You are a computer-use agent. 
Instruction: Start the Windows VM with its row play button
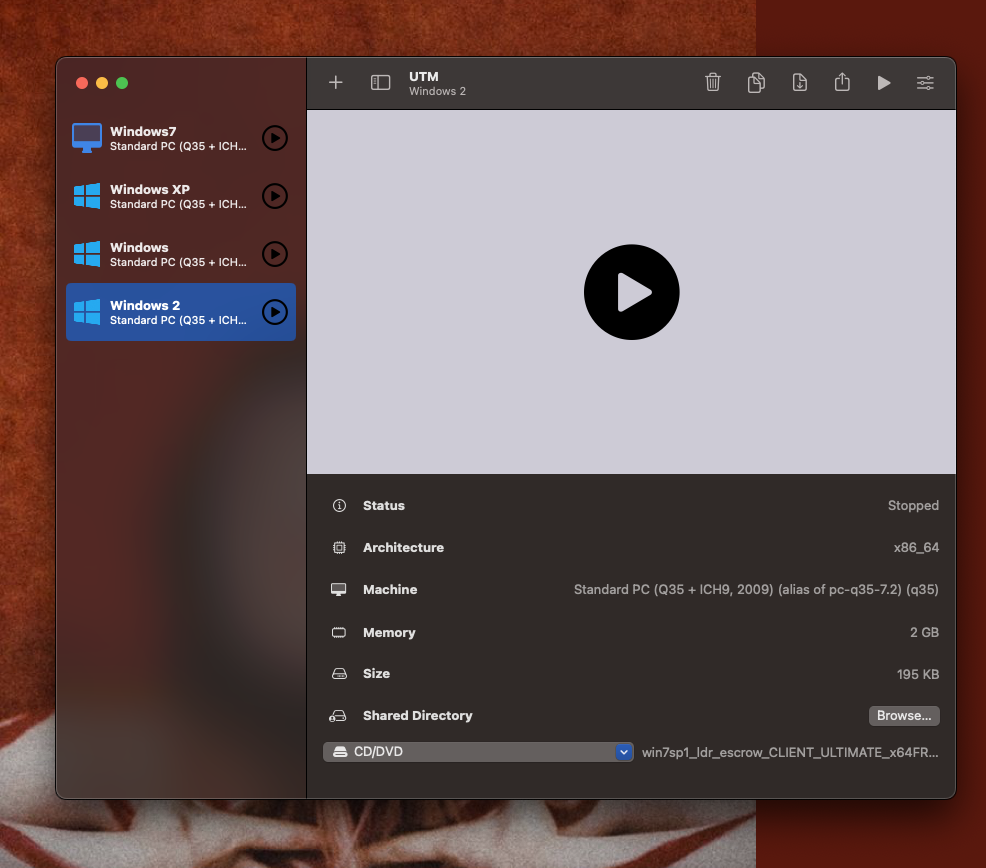point(275,254)
